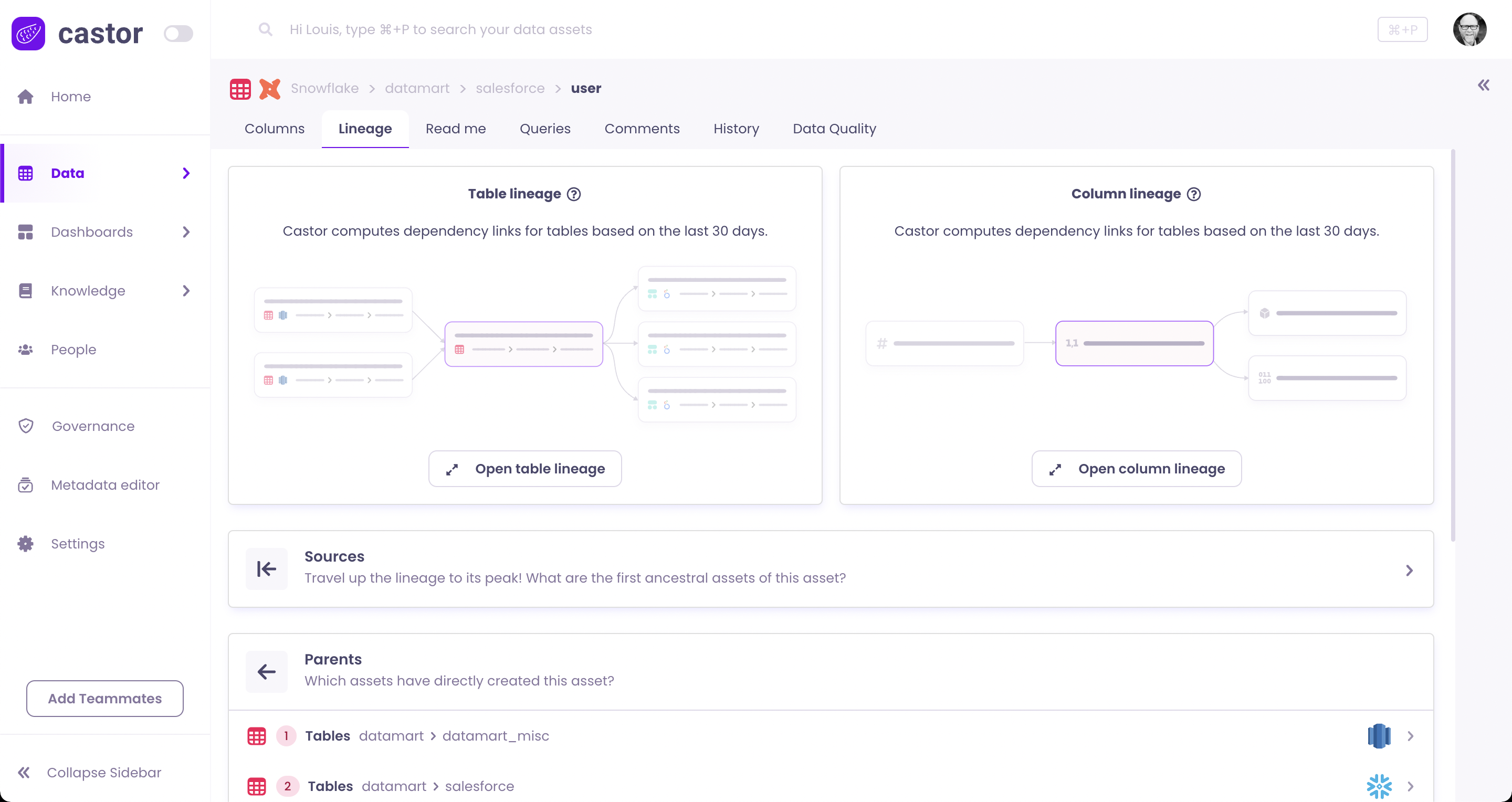Click Open table lineage button
Image resolution: width=1512 pixels, height=802 pixels.
(x=525, y=469)
